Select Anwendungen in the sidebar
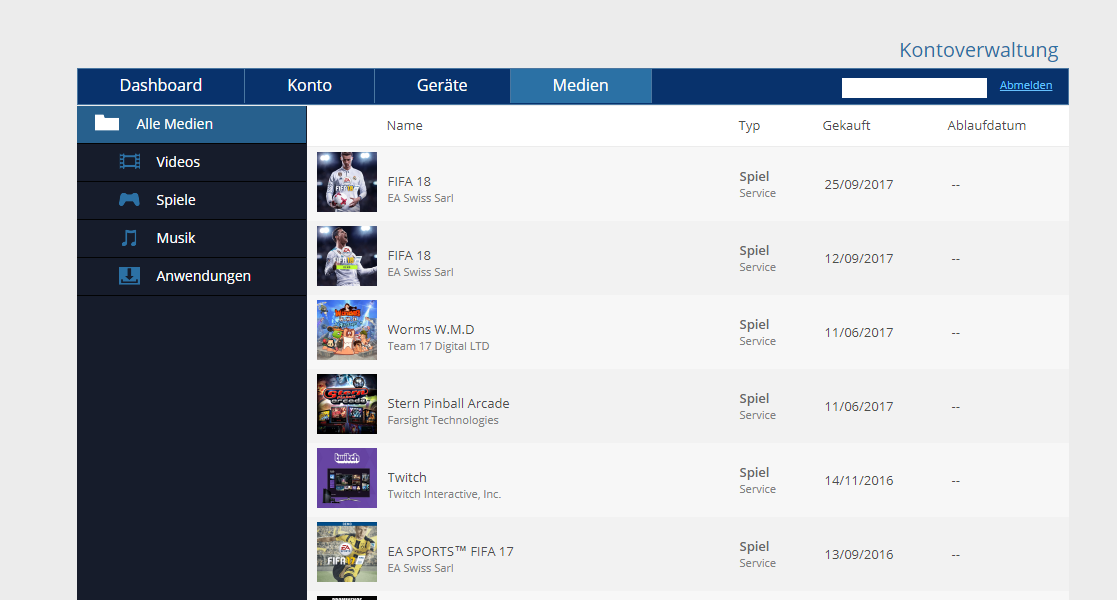This screenshot has width=1117, height=600. click(x=192, y=276)
